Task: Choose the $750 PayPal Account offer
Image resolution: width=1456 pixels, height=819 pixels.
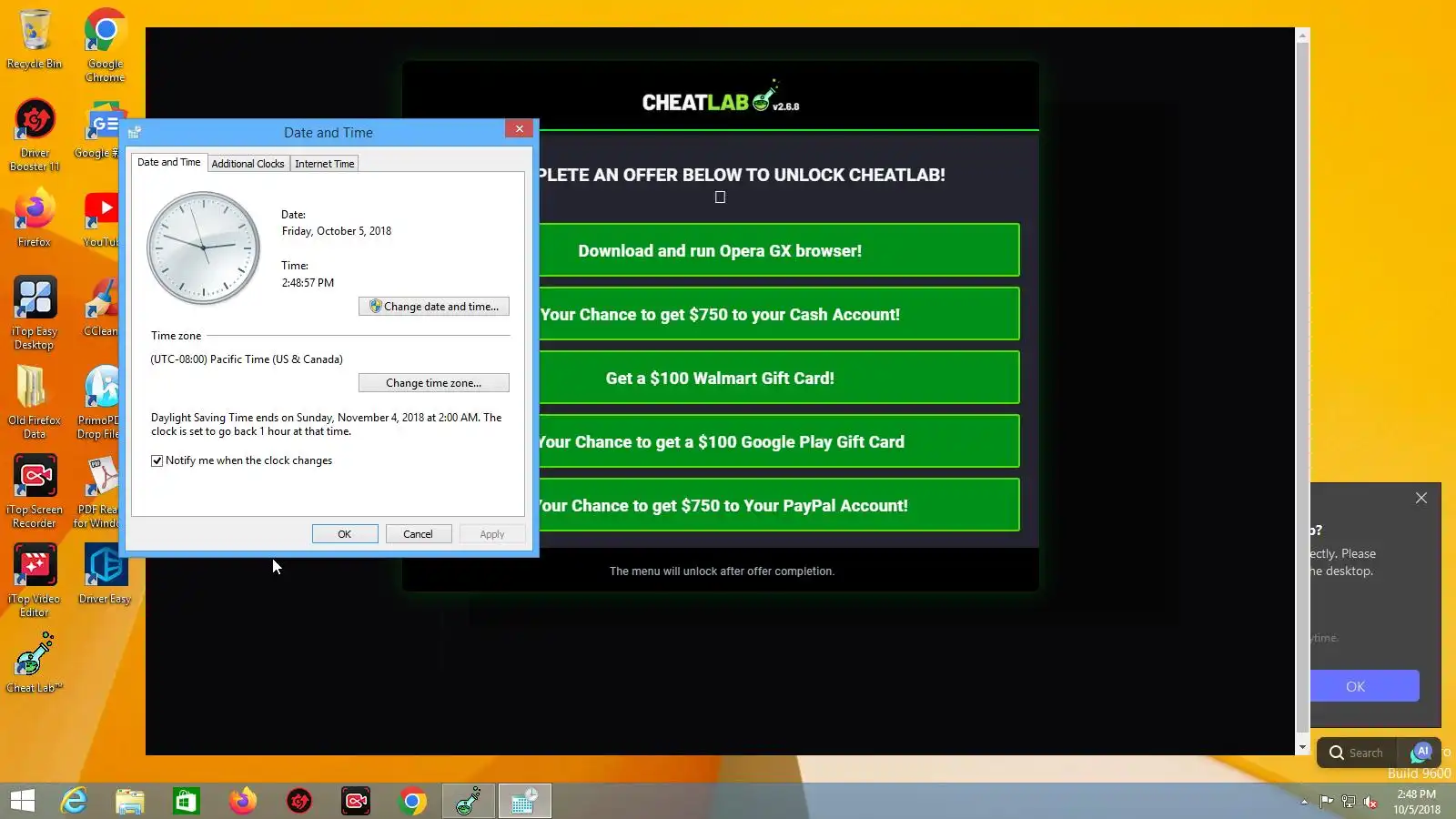Action: pyautogui.click(x=779, y=505)
